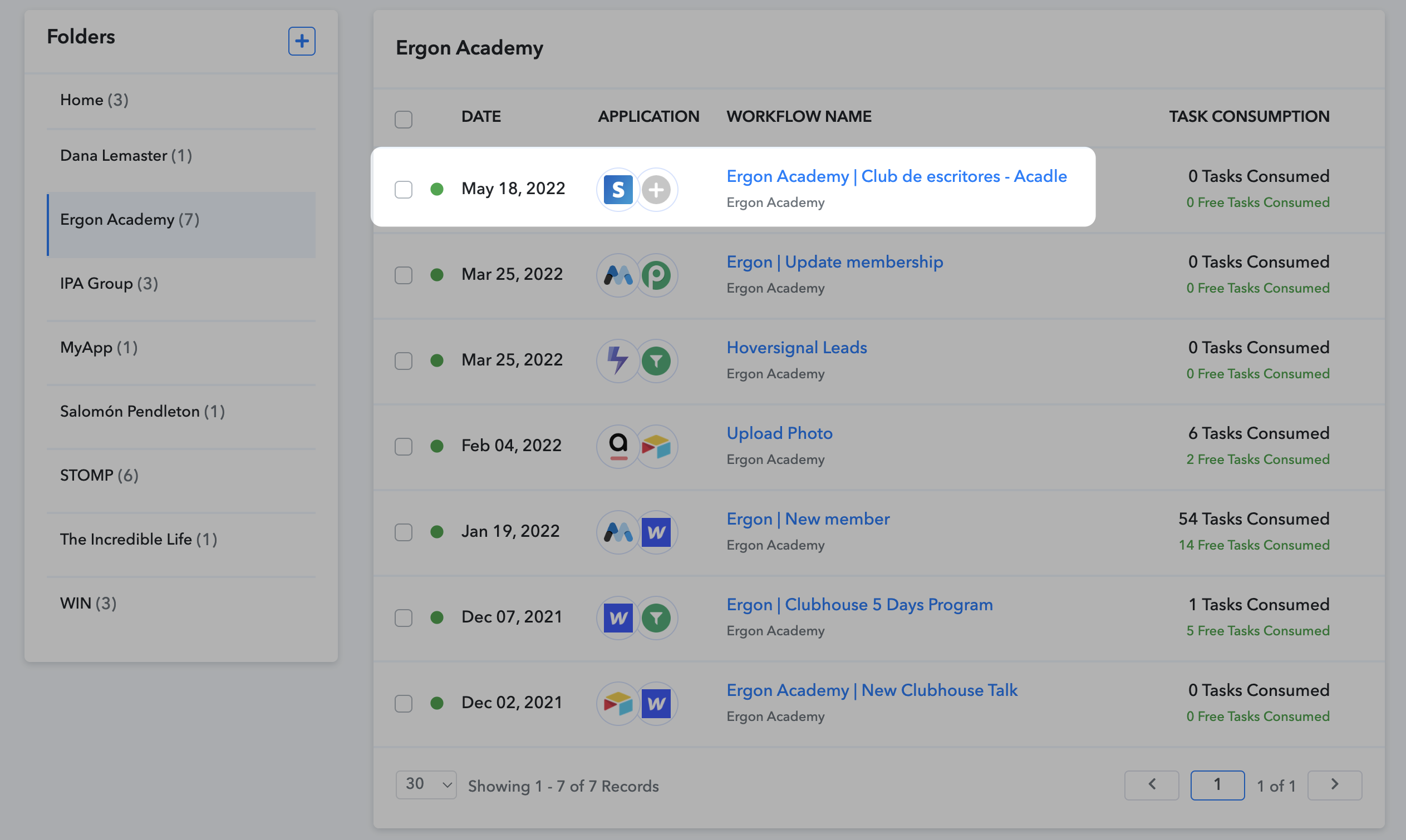This screenshot has height=840, width=1406.
Task: Click the trigger app icon in the Update membership row
Action: (618, 276)
